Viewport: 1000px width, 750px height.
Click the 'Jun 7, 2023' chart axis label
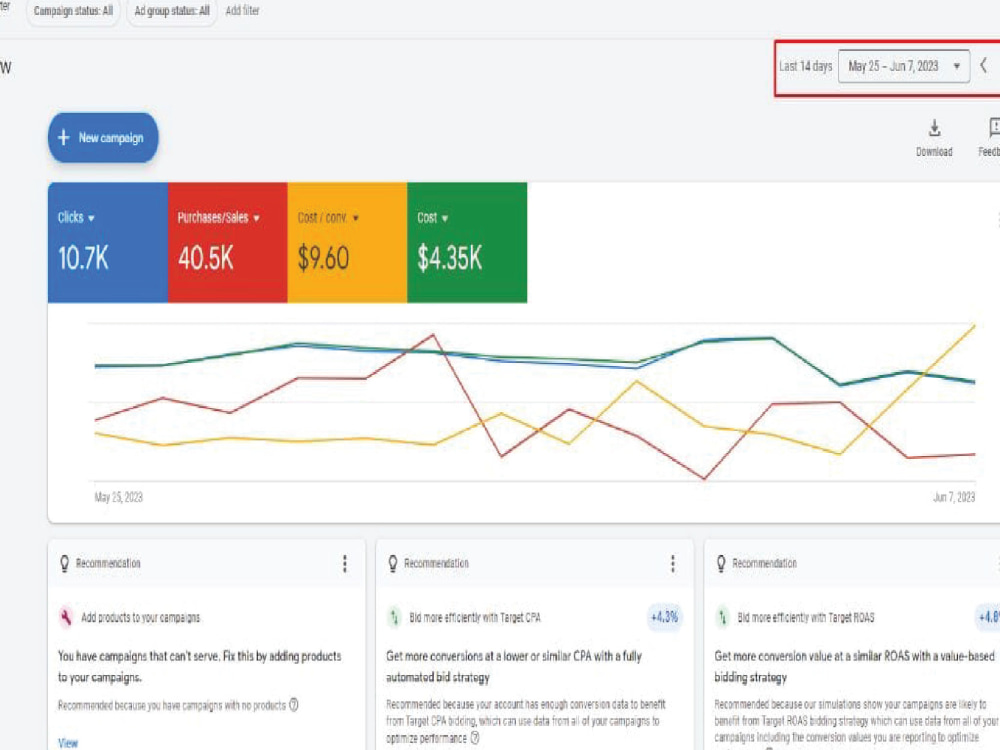954,497
